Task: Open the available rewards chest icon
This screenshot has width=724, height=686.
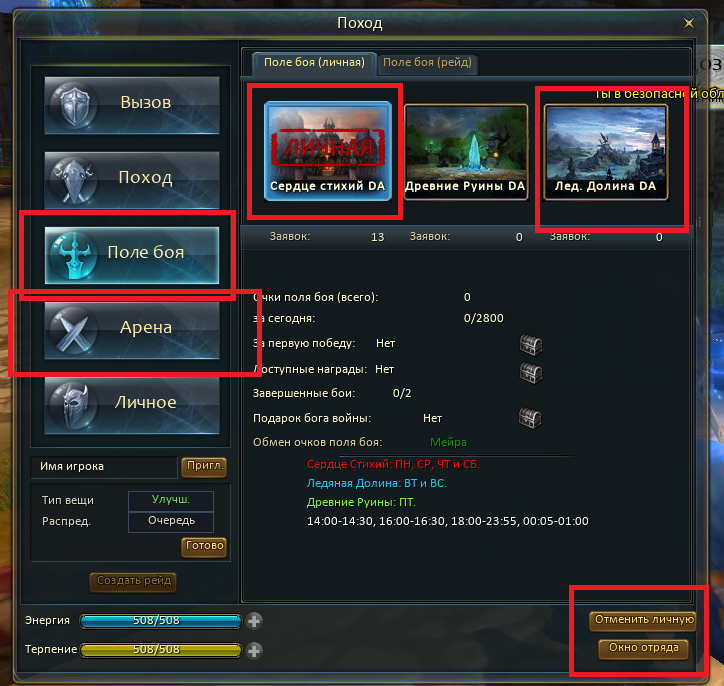Action: click(531, 372)
